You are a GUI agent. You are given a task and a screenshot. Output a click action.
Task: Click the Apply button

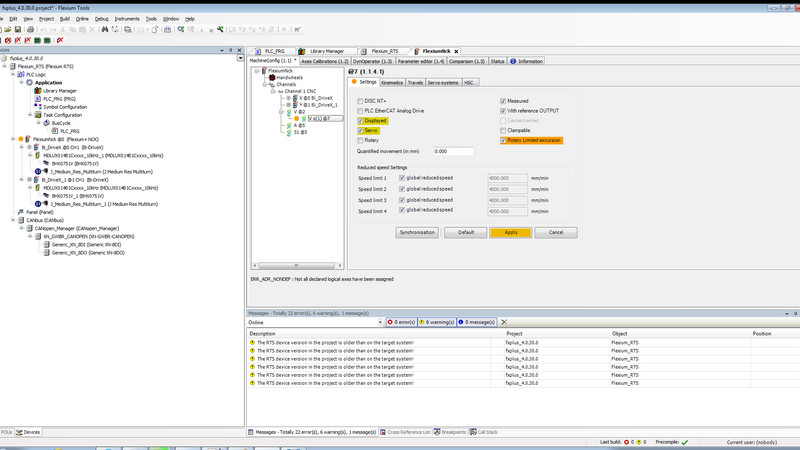pyautogui.click(x=510, y=232)
